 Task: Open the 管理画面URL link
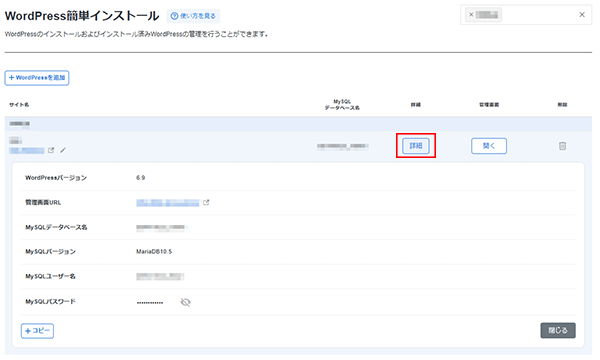point(168,203)
